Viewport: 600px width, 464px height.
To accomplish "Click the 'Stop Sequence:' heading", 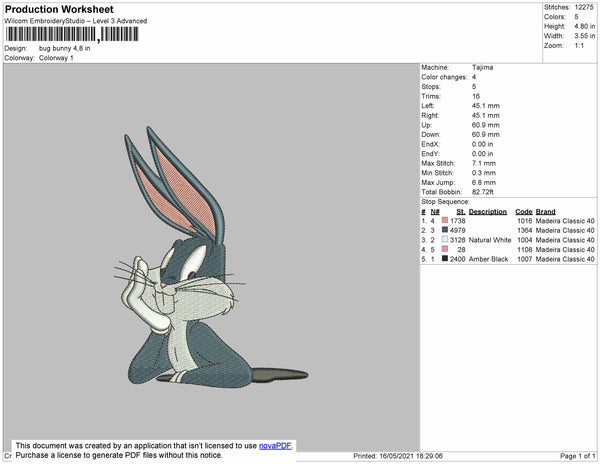I will coord(445,202).
